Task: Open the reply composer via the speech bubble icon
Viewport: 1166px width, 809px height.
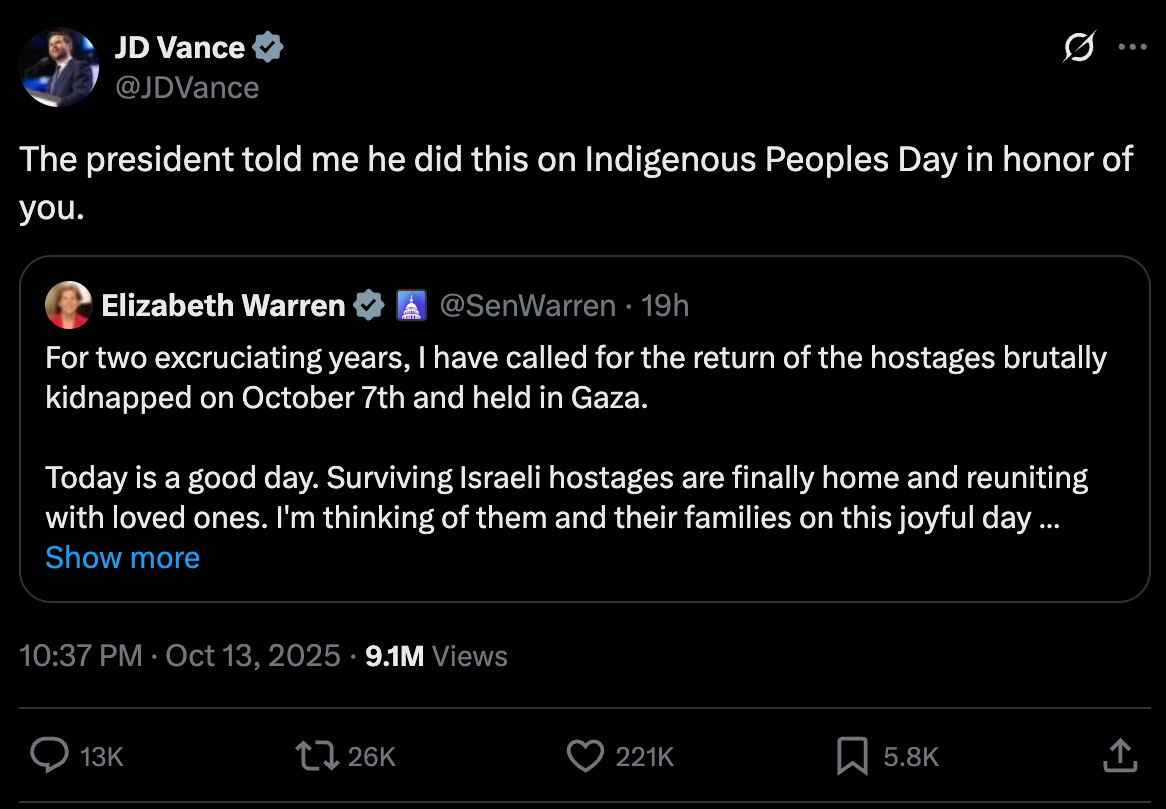Action: (x=48, y=757)
